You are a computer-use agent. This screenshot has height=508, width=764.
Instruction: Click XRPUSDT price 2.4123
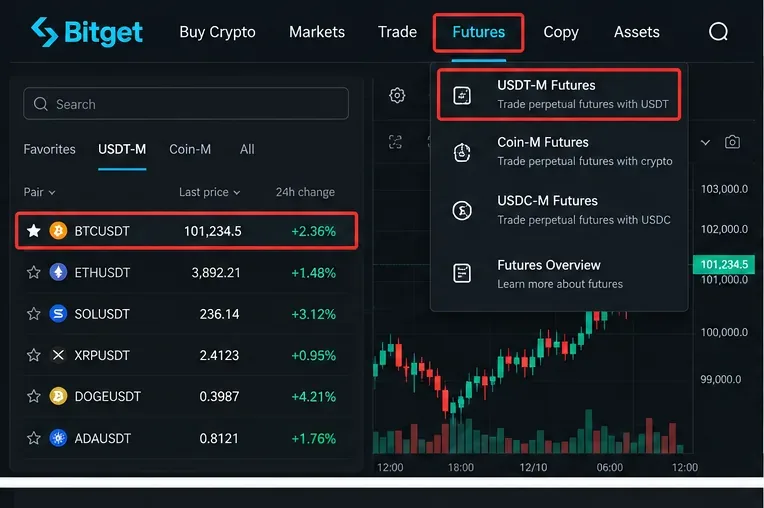219,355
